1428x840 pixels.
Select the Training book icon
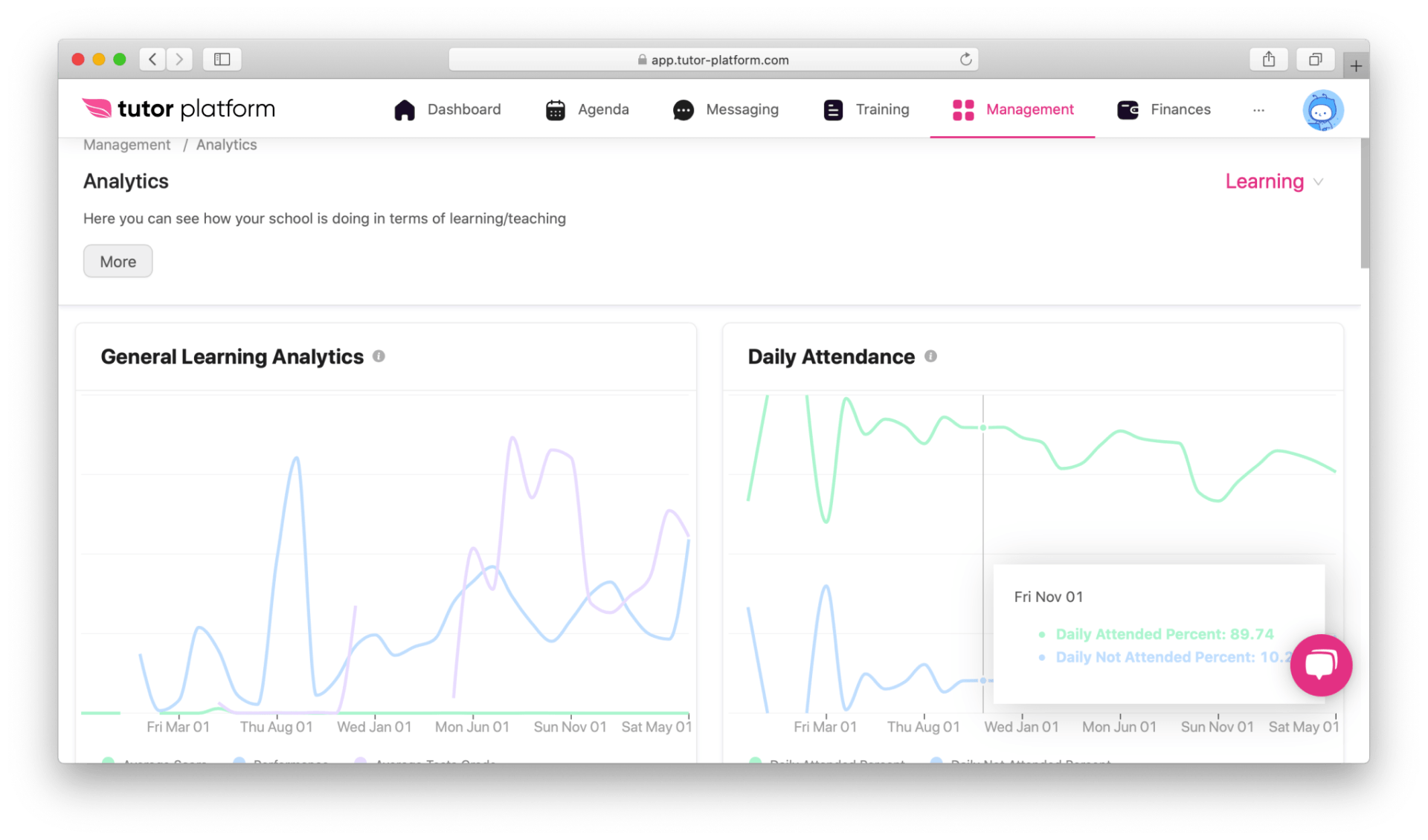click(x=832, y=109)
